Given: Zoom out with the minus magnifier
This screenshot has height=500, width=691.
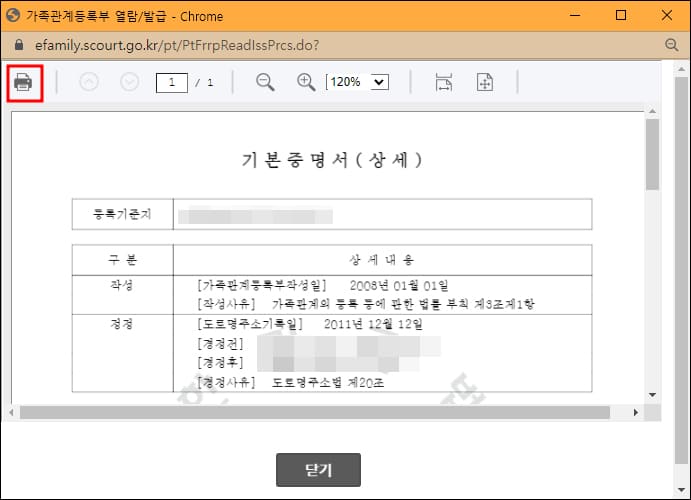Looking at the screenshot, I should click(265, 82).
